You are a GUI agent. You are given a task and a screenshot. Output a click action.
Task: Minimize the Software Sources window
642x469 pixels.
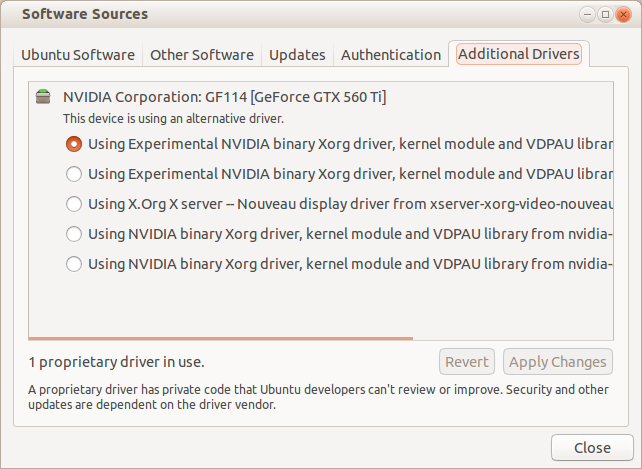pos(587,15)
